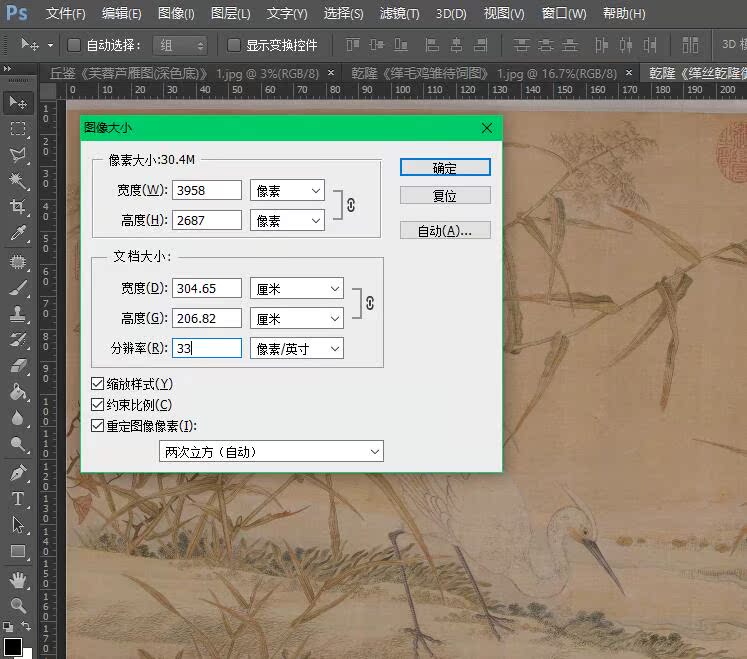The height and width of the screenshot is (659, 747).
Task: Close the 图像大小 dialog
Action: point(486,128)
